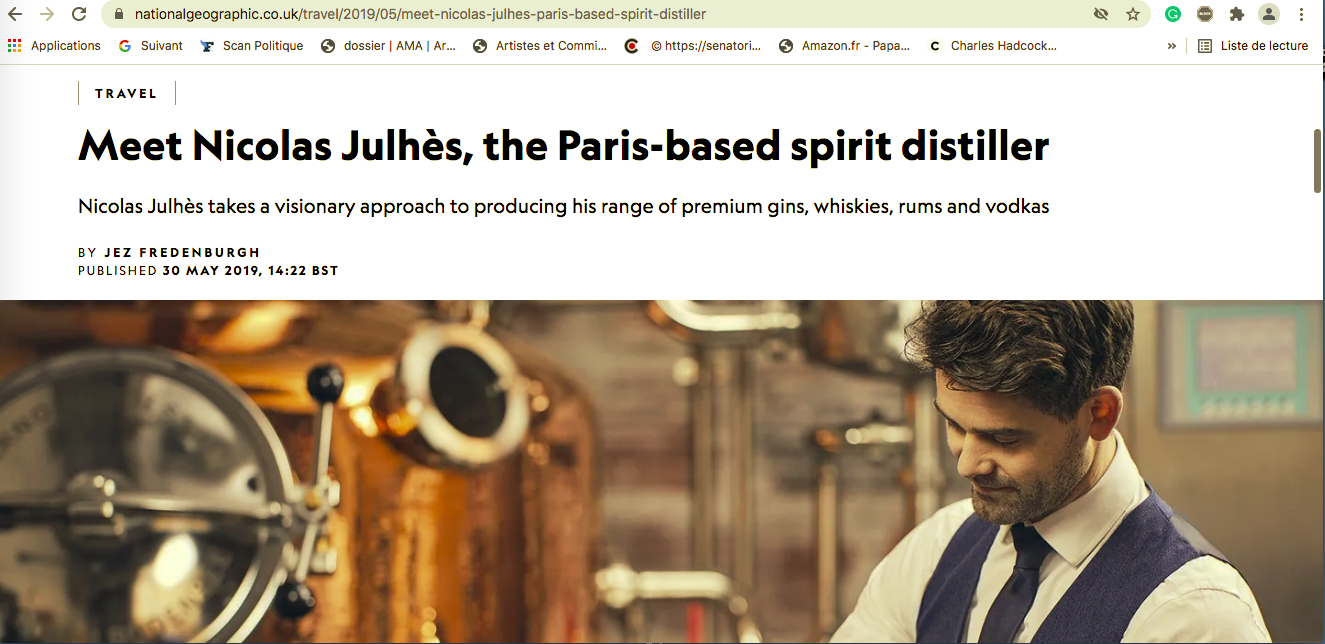Open the Amazon.fr bookmark

845,46
